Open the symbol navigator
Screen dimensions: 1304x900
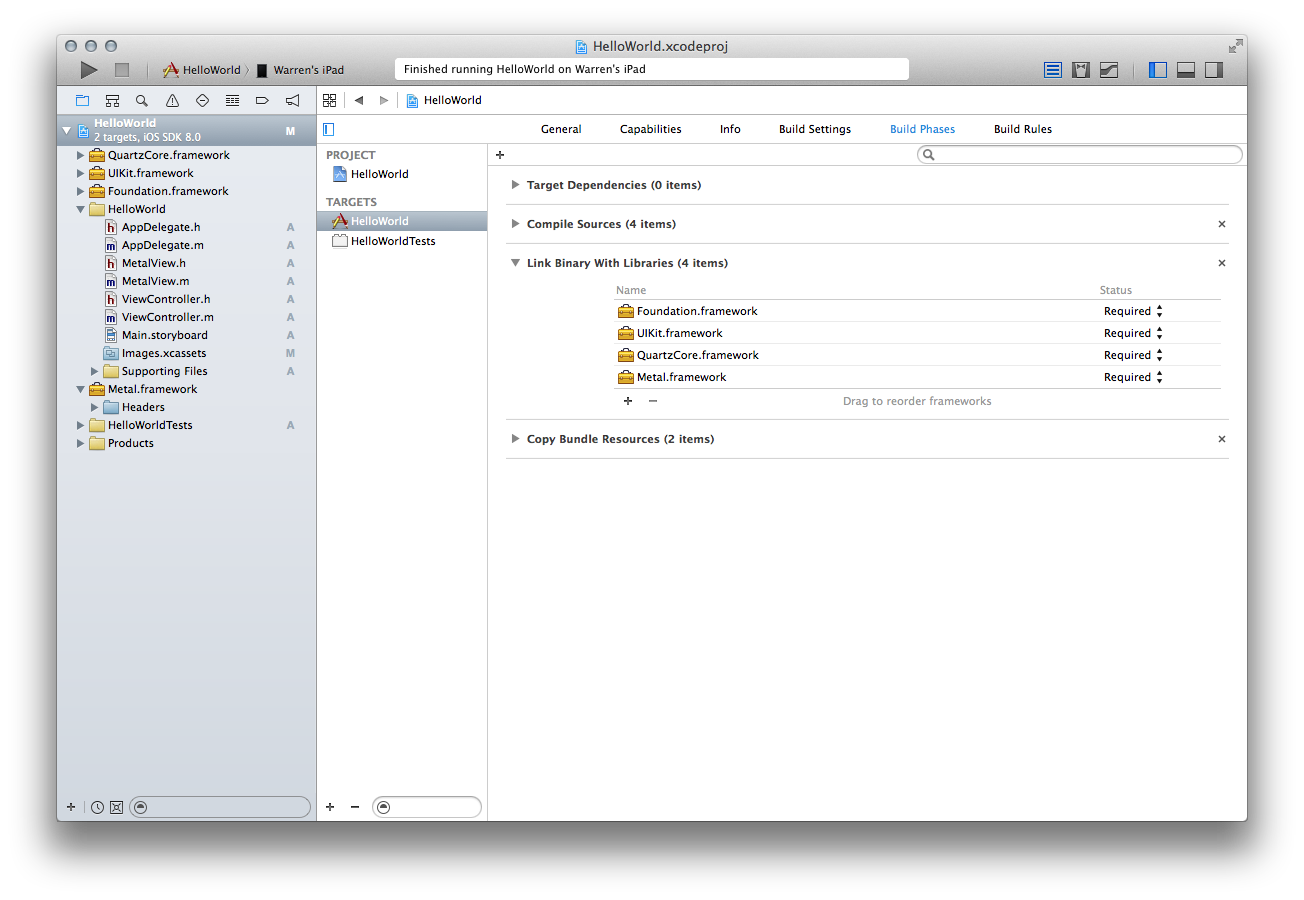pyautogui.click(x=113, y=100)
